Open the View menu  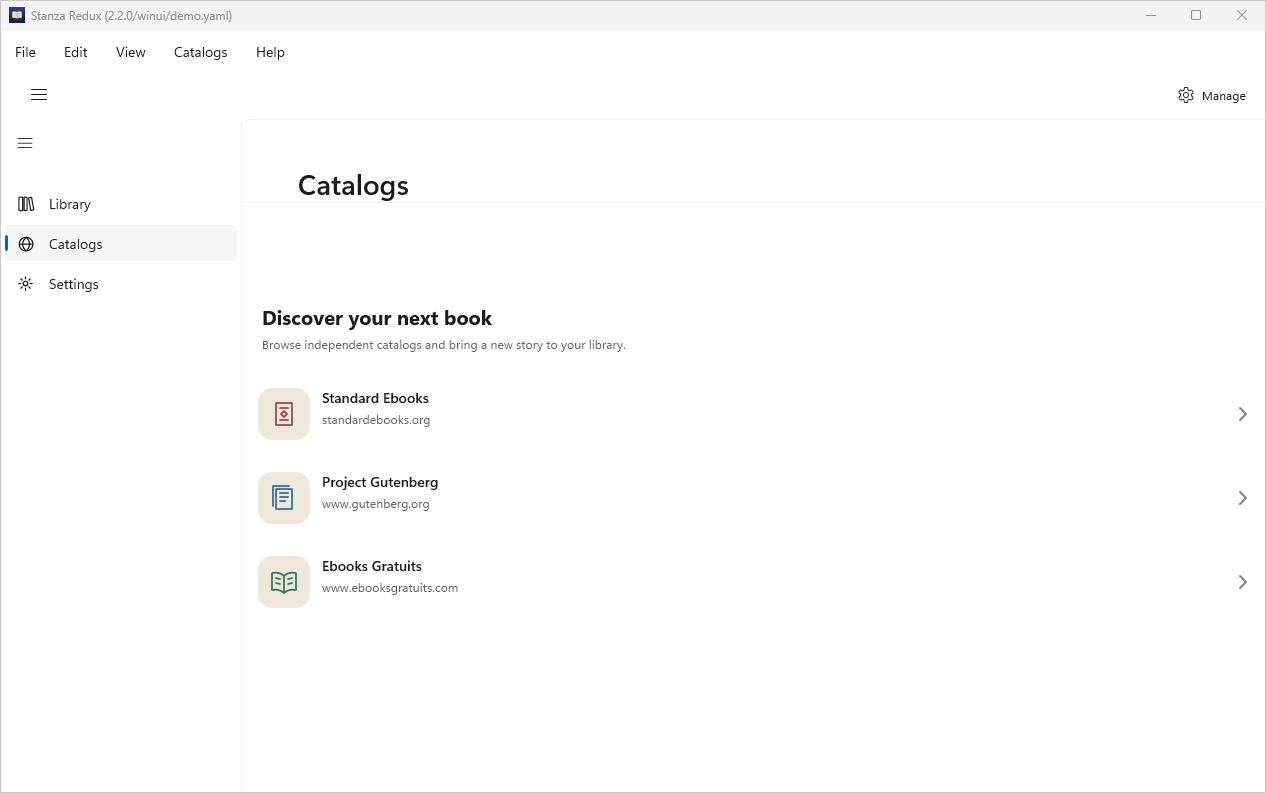coord(131,52)
